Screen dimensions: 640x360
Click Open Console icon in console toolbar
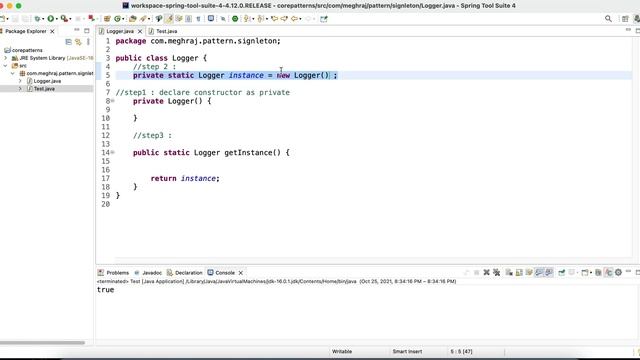point(584,272)
